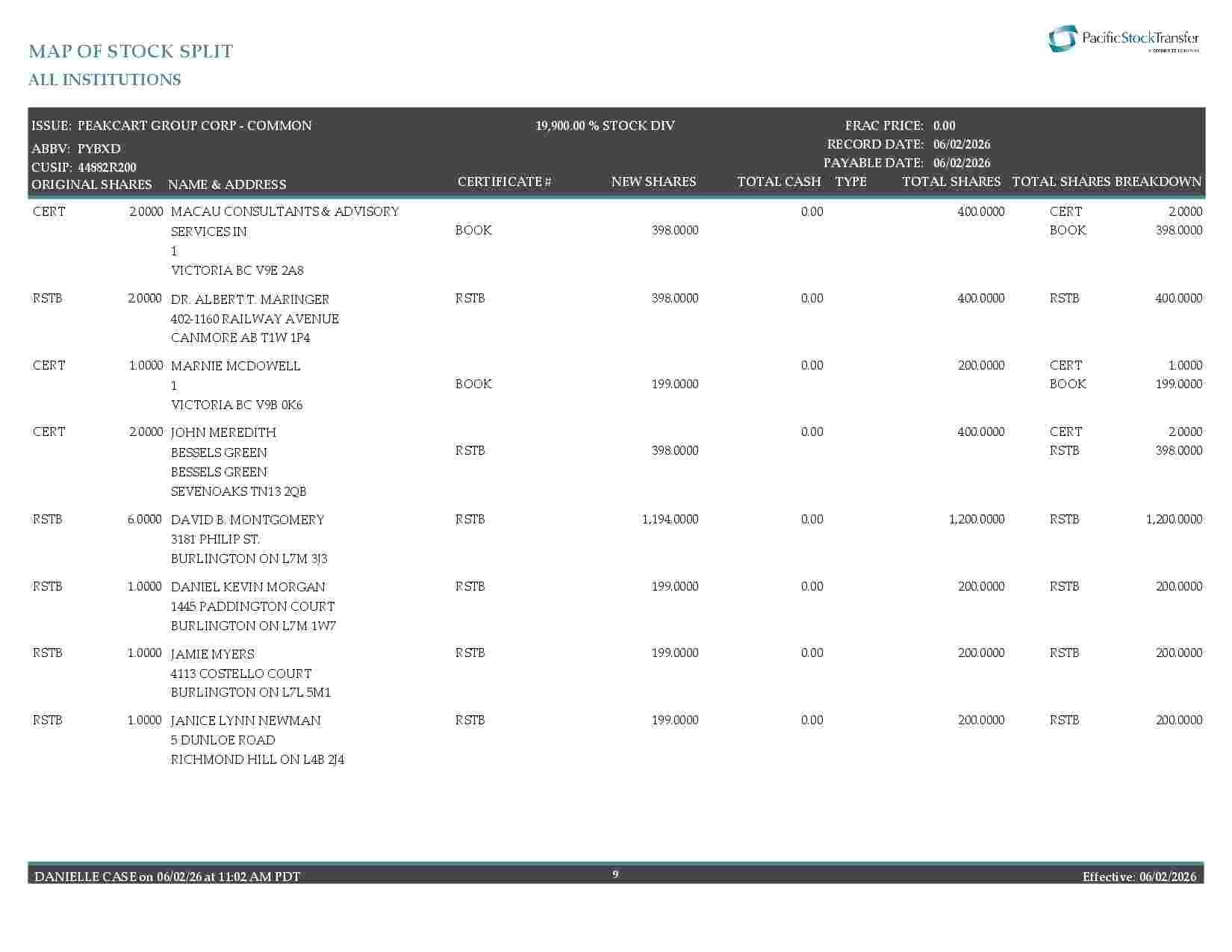1232x952 pixels.
Task: Click the new shares value 1,194.0000
Action: (x=671, y=519)
